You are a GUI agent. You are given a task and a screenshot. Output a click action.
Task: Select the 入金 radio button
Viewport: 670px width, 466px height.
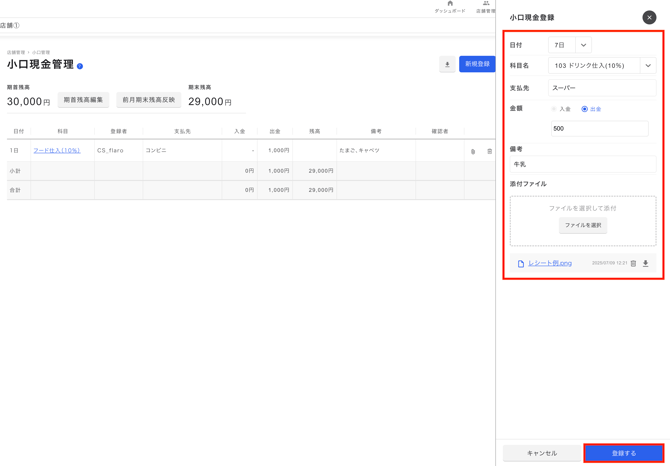(554, 109)
